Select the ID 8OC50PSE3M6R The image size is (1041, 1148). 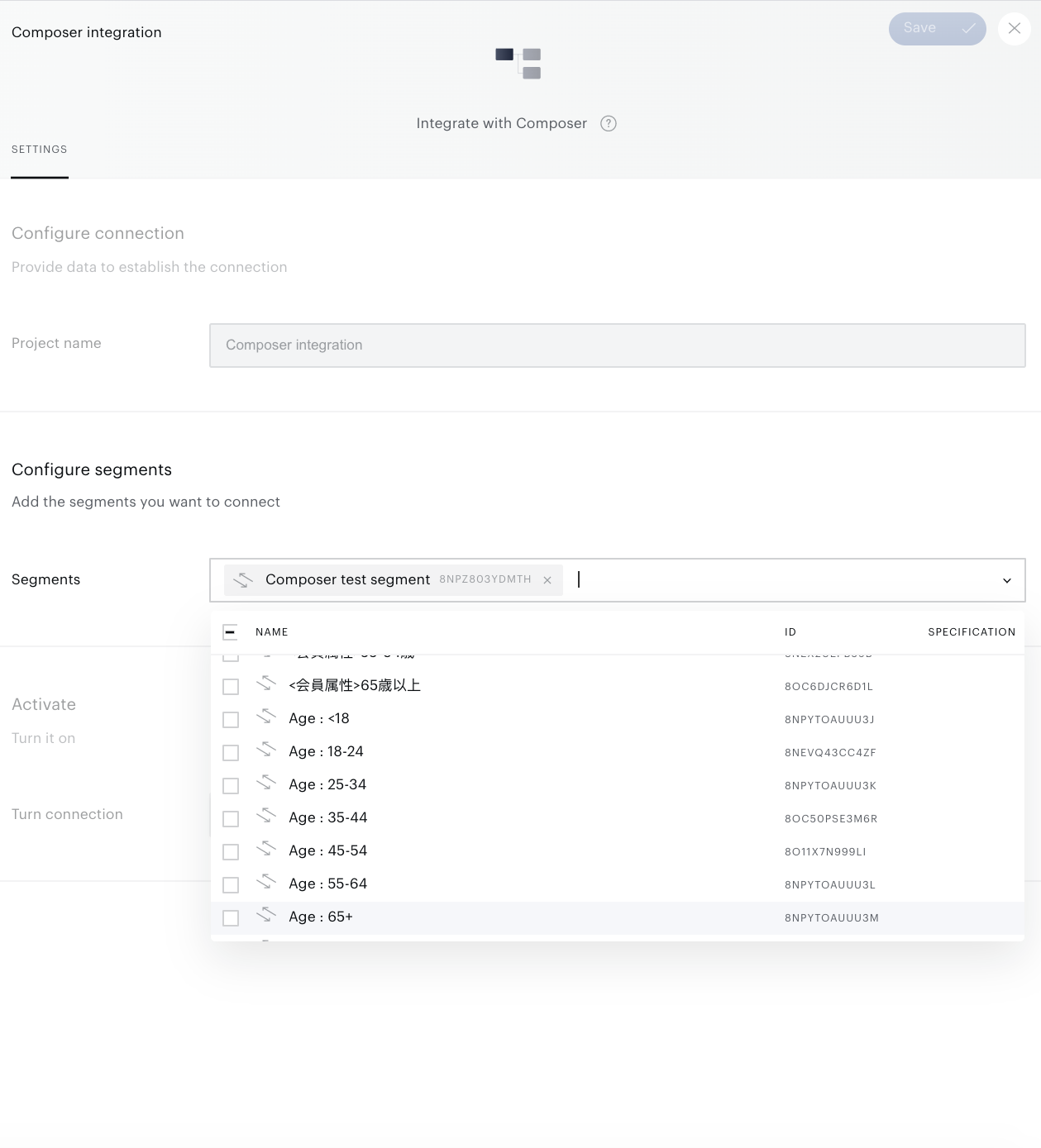click(x=831, y=819)
